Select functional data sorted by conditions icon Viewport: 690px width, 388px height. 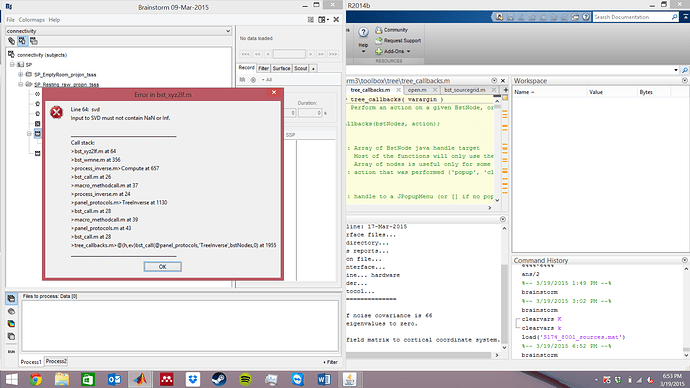(33, 41)
